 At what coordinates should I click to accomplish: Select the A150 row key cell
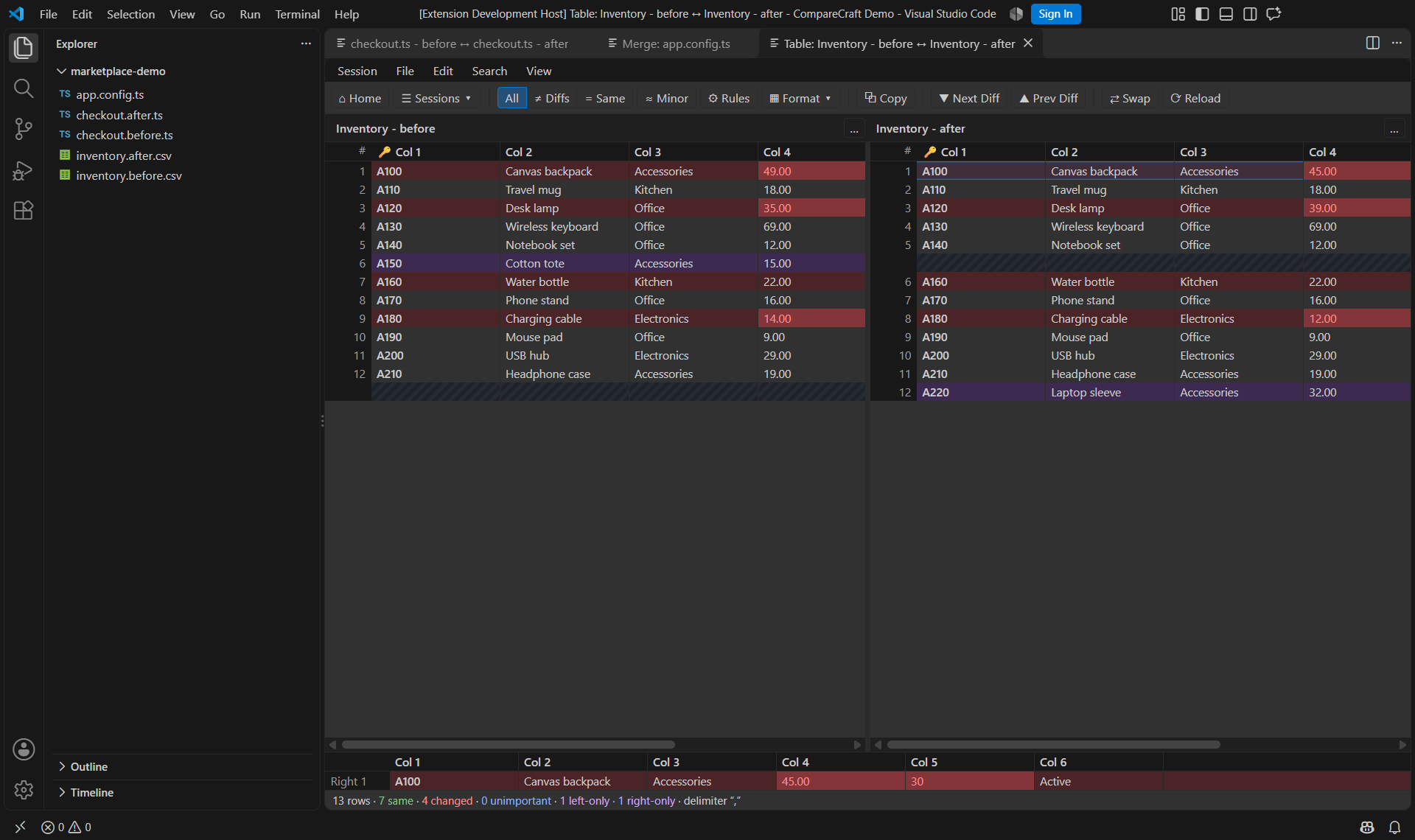coord(435,263)
